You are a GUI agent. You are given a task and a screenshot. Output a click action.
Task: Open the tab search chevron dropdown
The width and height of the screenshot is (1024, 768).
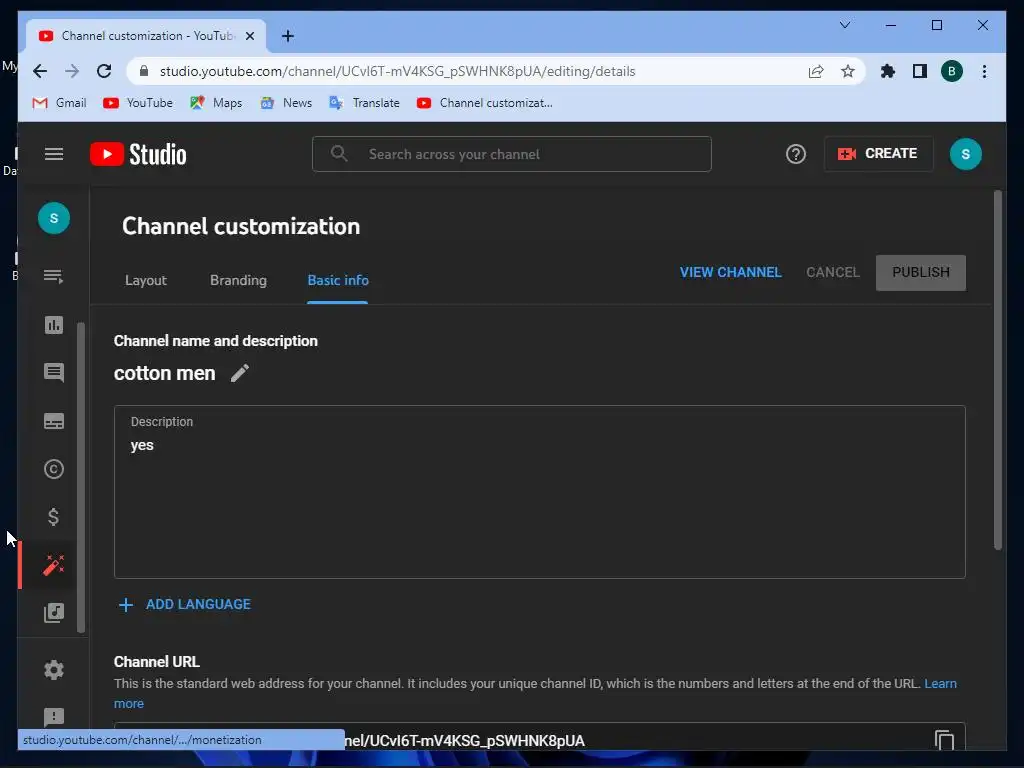844,25
